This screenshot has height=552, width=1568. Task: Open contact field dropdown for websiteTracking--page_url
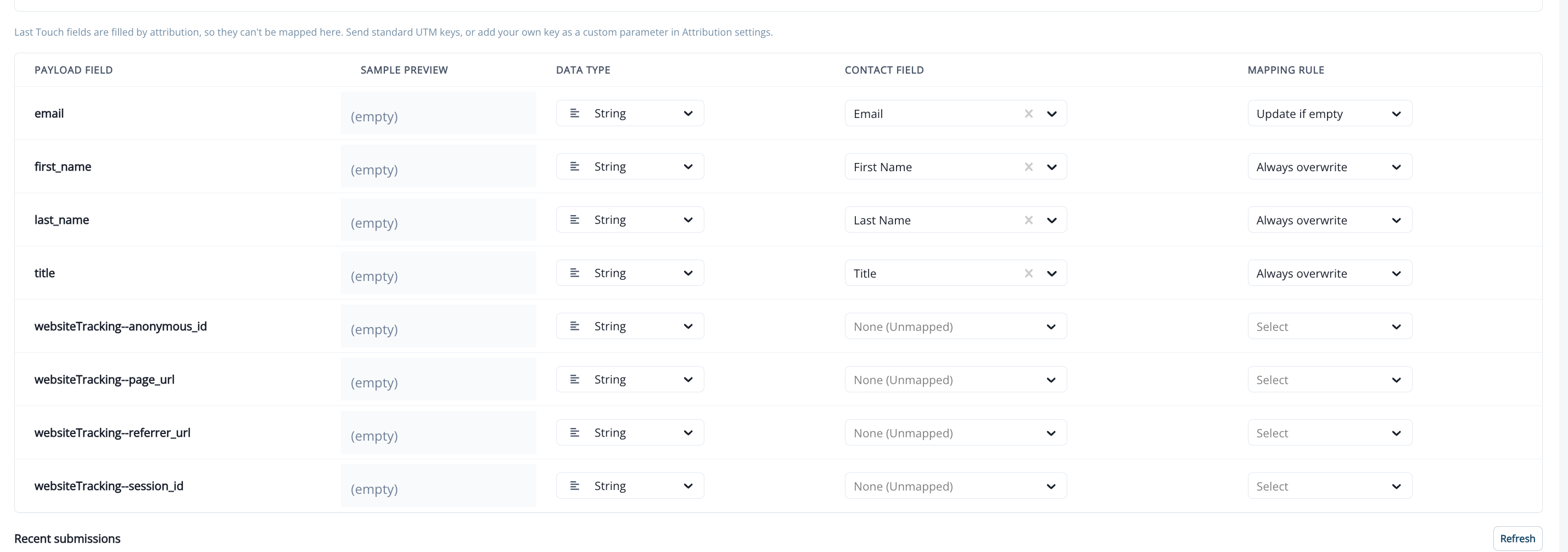956,379
